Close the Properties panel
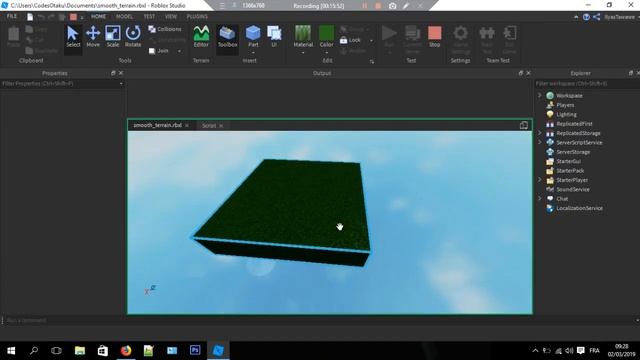The image size is (640, 360). pos(121,73)
